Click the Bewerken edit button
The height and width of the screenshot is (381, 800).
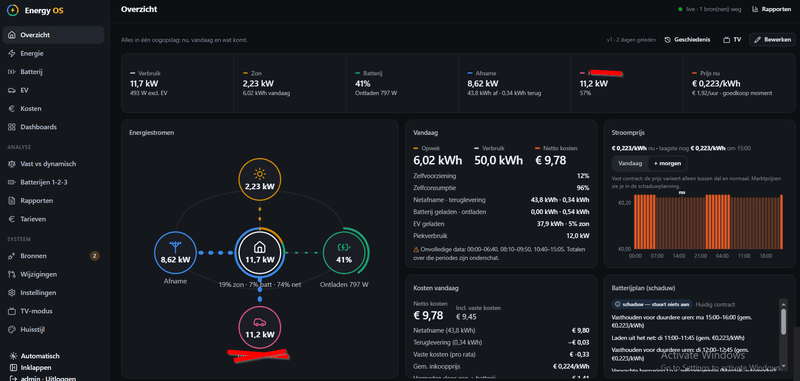click(x=772, y=39)
